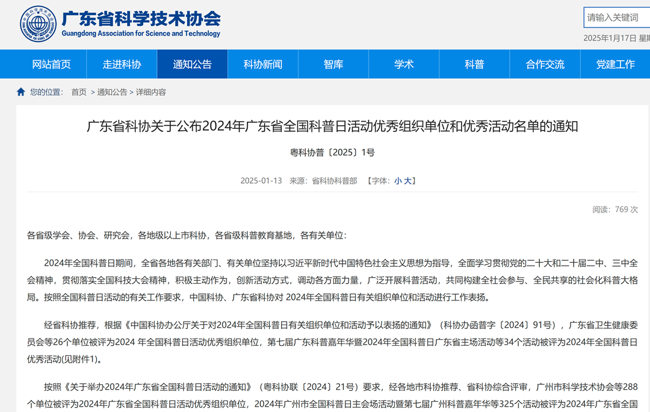
Task: Click the 通知公告 breadcrumb link
Action: coord(112,92)
